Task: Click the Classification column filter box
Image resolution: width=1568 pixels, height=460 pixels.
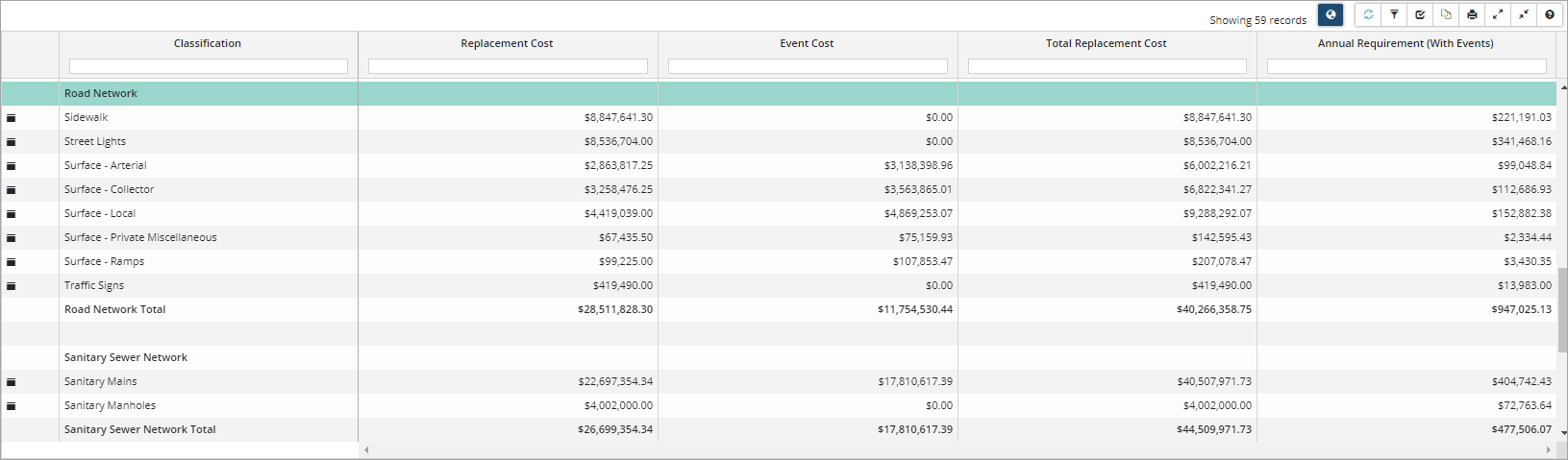Action: 208,66
